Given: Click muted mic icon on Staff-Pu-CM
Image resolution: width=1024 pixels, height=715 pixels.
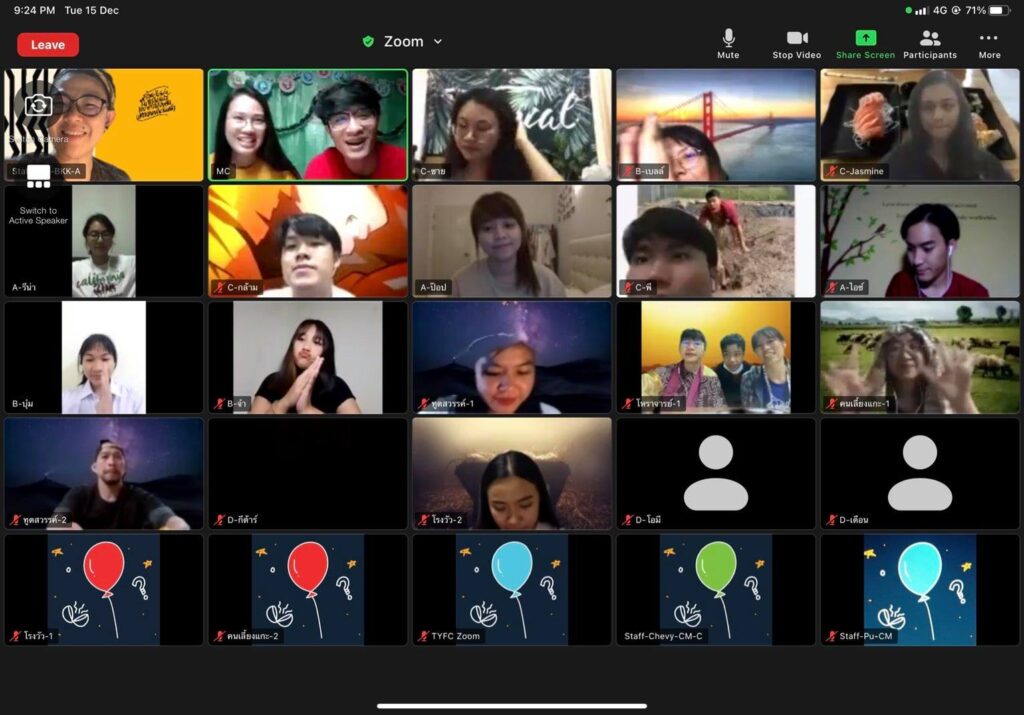Looking at the screenshot, I should tap(830, 636).
